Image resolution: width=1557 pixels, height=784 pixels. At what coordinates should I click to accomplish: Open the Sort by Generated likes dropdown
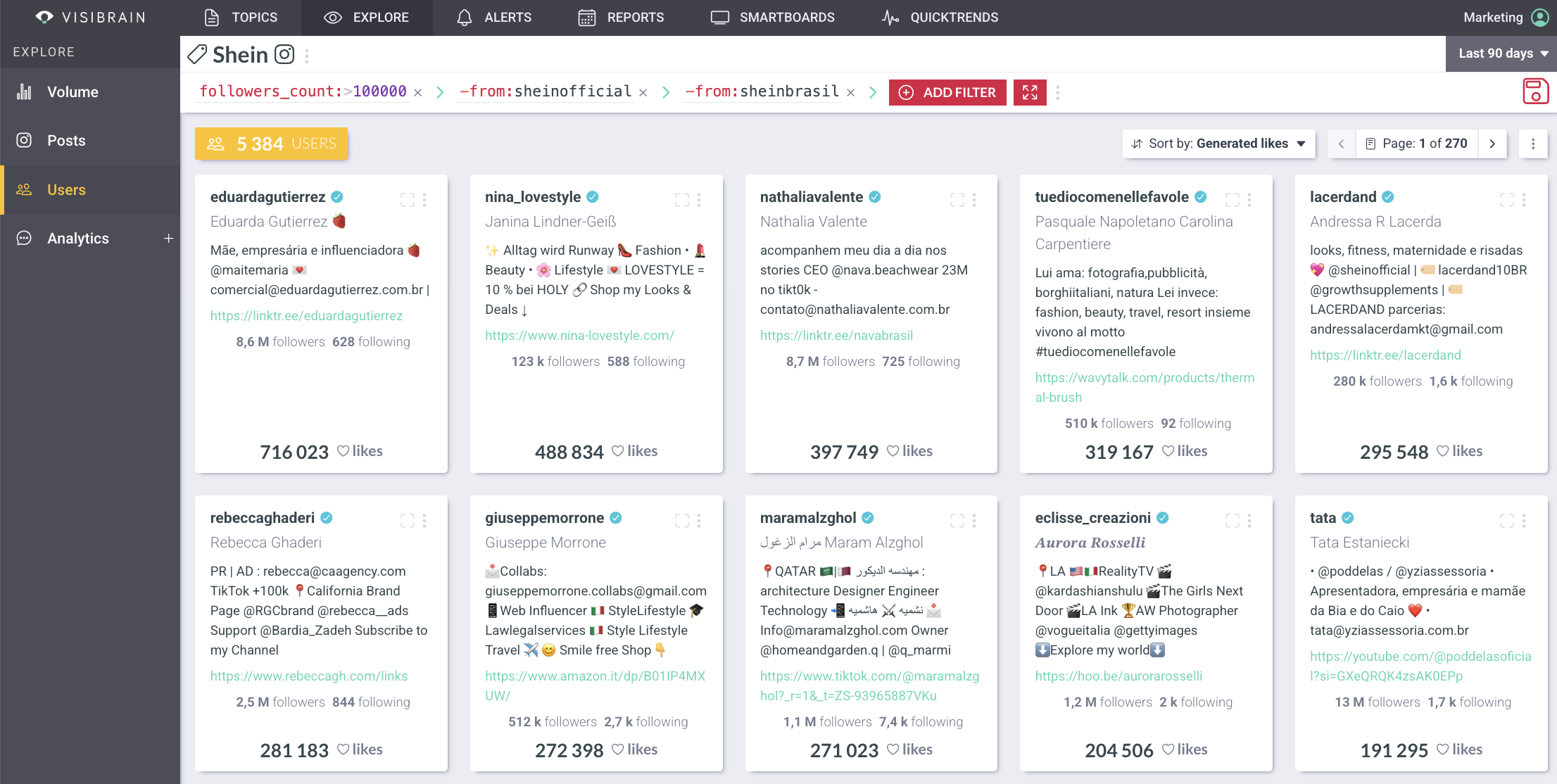tap(1218, 144)
